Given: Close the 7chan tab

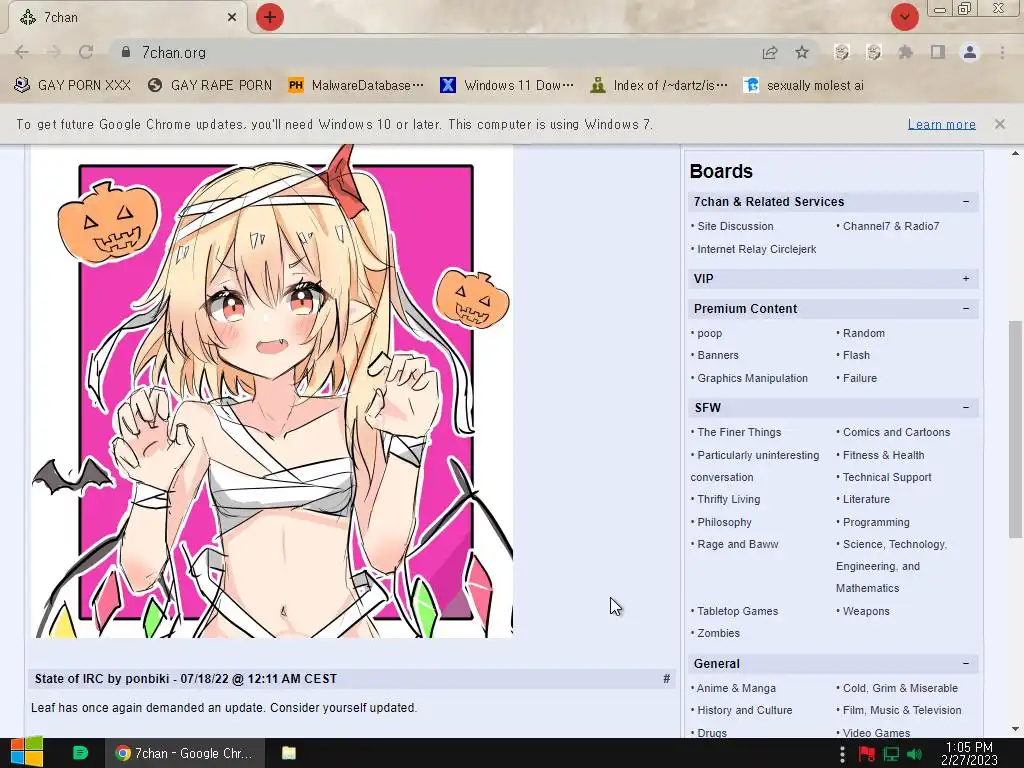Looking at the screenshot, I should click(x=232, y=18).
